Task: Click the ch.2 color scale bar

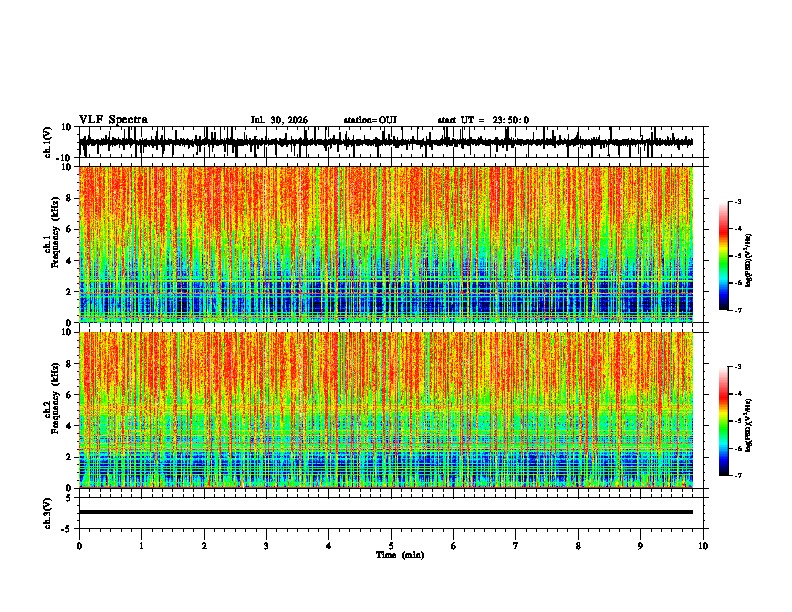Action: [724, 421]
